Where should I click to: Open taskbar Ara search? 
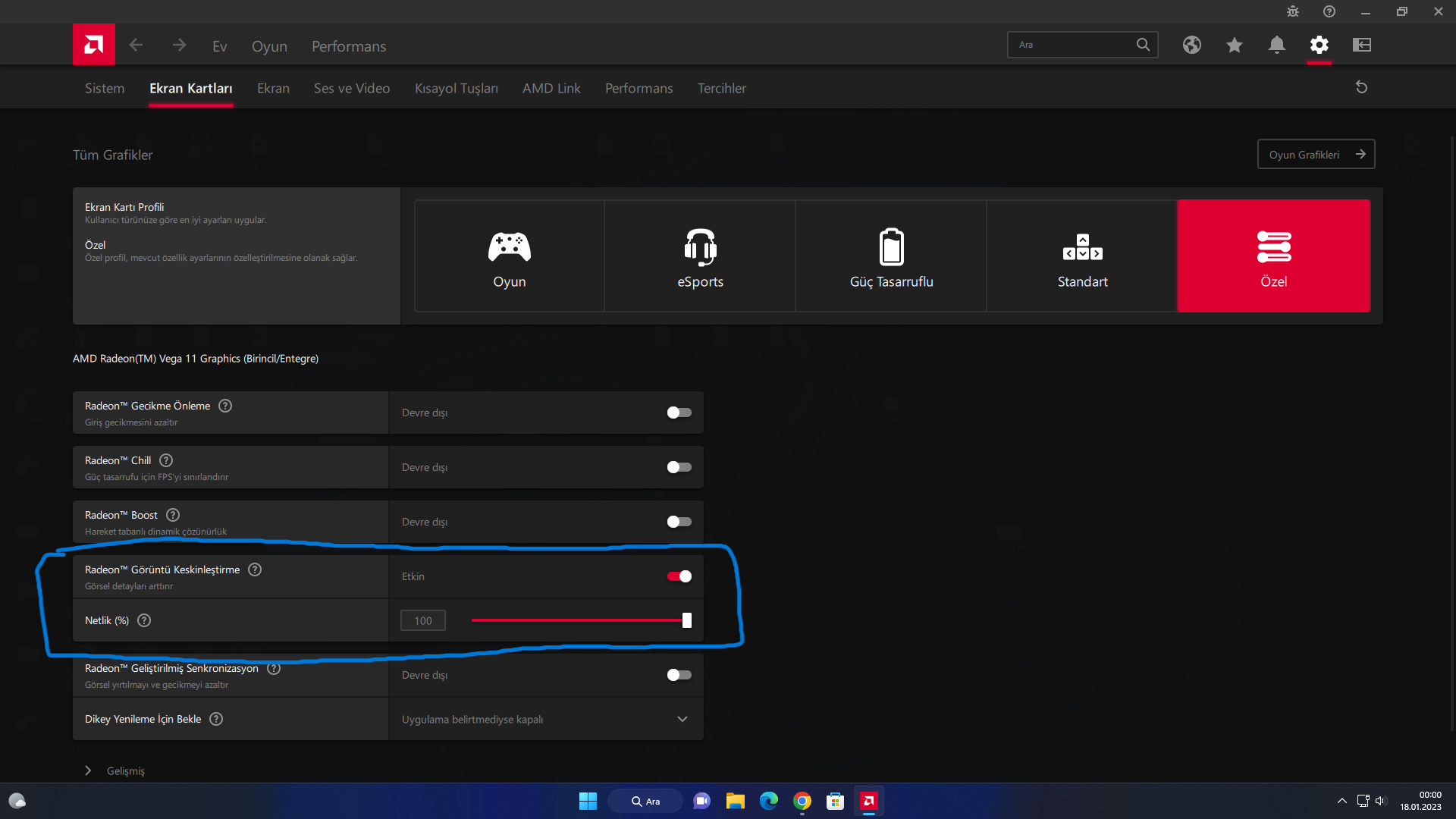pyautogui.click(x=645, y=801)
